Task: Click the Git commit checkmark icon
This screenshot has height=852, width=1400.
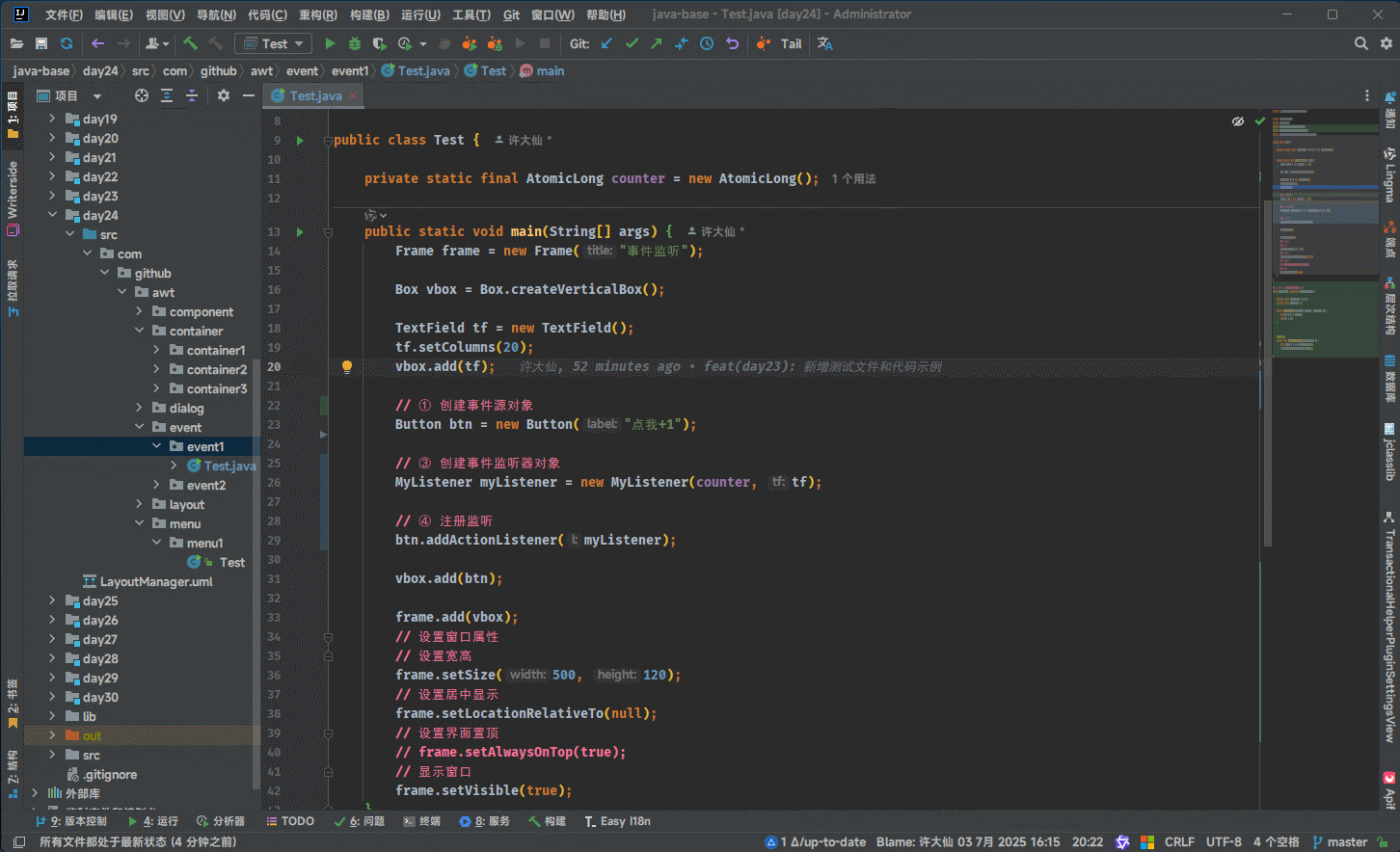Action: 632,43
